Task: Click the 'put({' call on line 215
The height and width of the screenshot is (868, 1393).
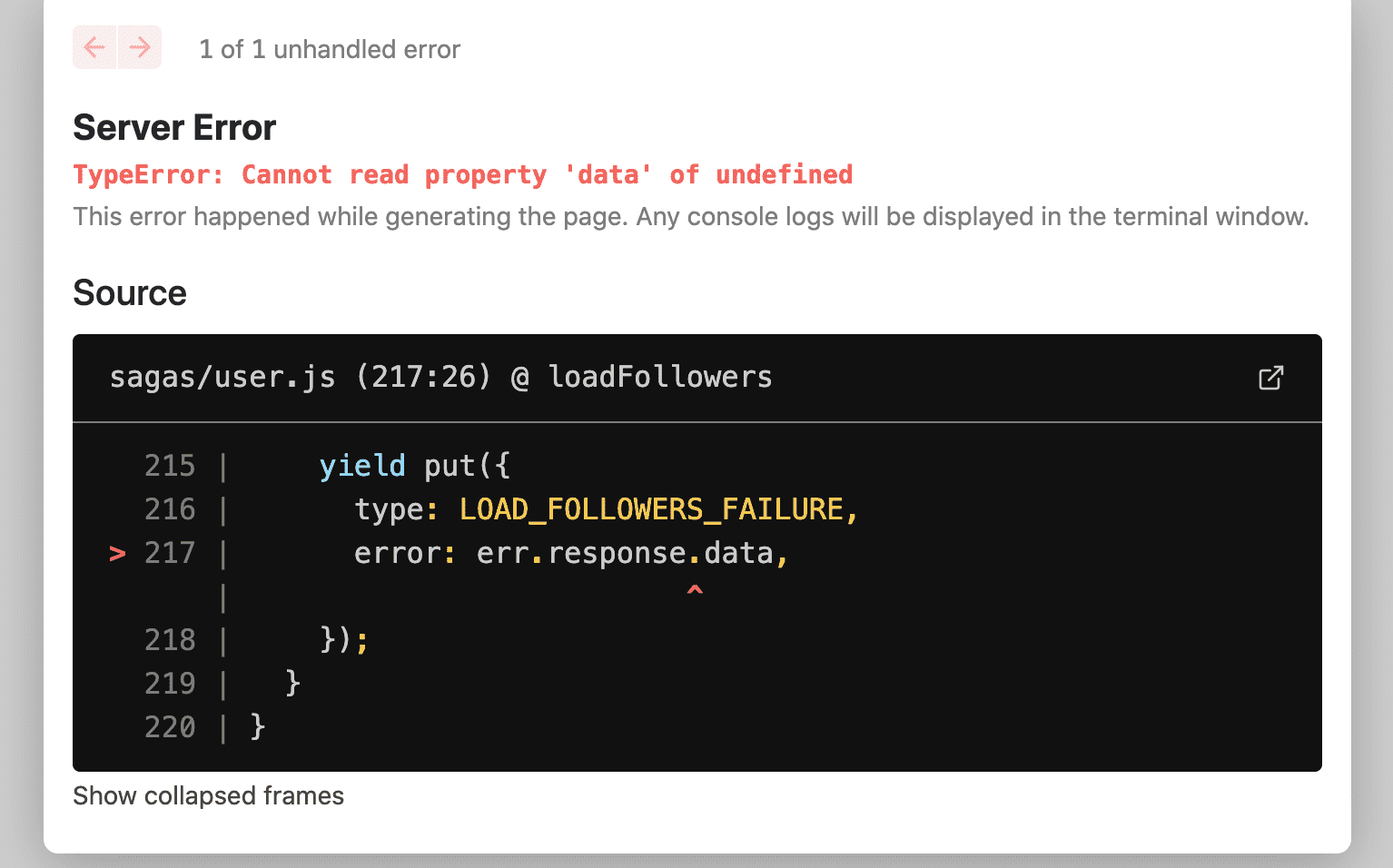Action: point(467,466)
